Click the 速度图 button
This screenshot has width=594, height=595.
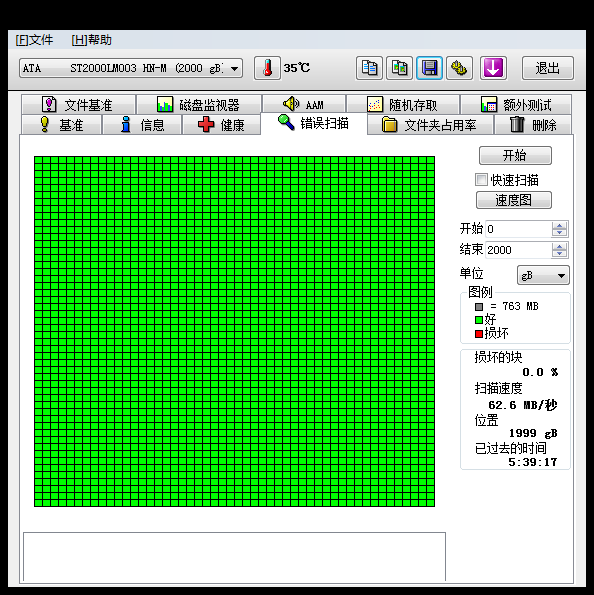coord(514,200)
